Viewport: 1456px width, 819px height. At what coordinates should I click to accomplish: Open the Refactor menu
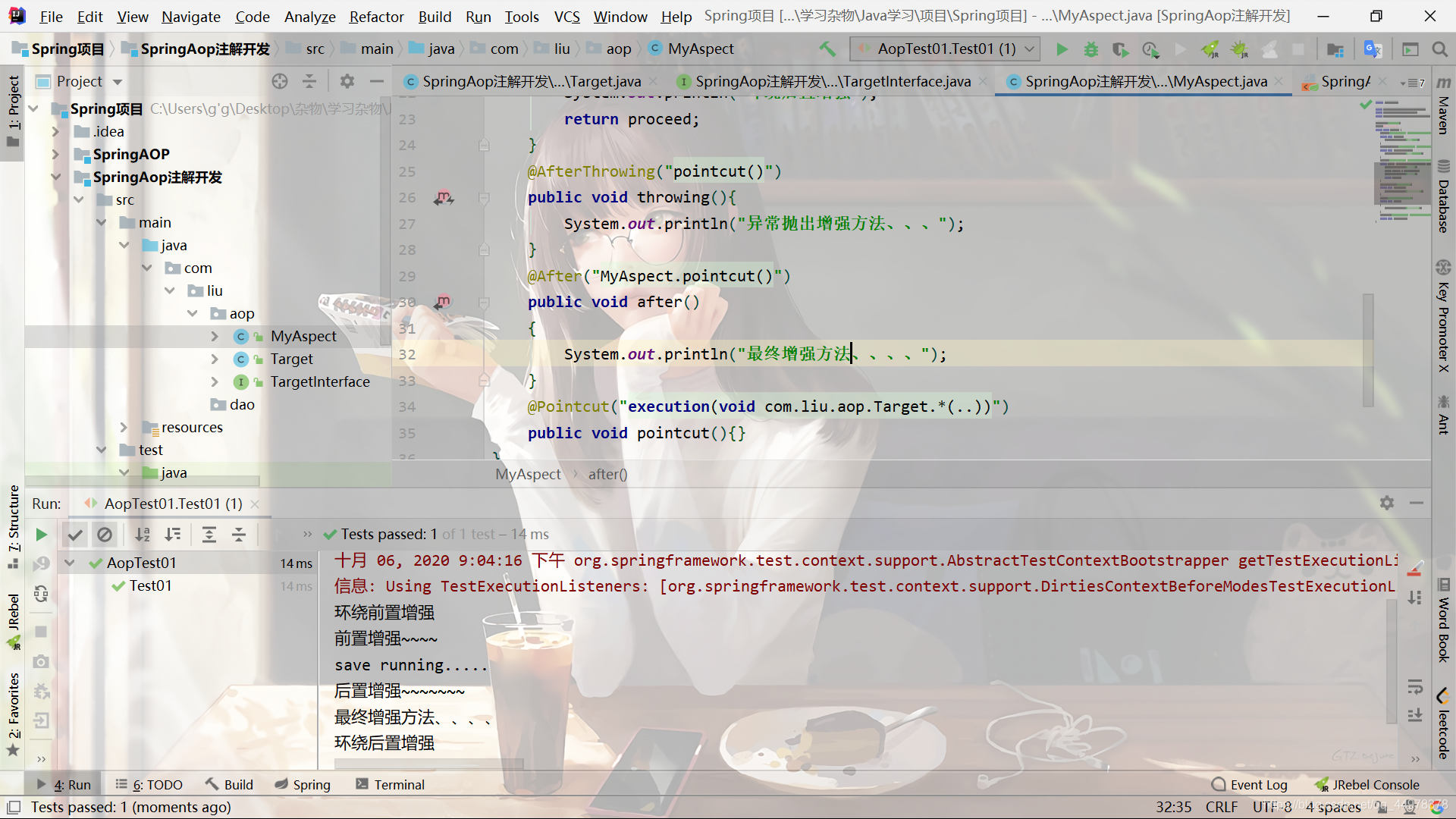[376, 17]
